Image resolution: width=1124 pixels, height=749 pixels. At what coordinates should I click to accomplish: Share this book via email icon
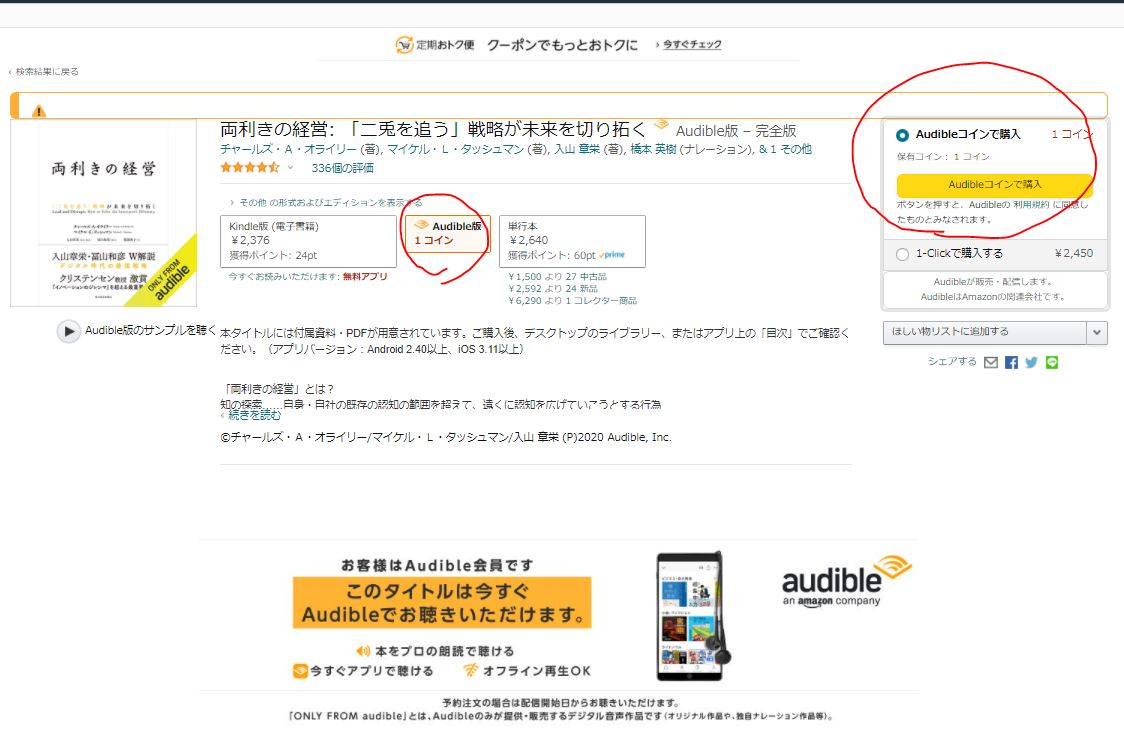(x=991, y=362)
